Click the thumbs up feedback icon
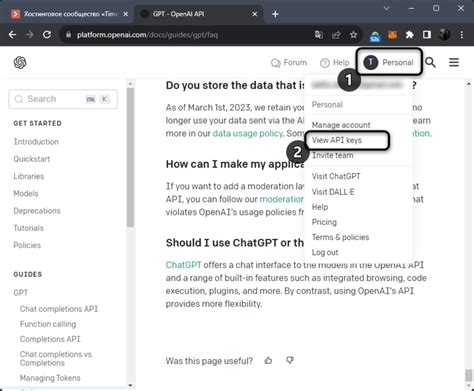The image size is (474, 391). [268, 360]
